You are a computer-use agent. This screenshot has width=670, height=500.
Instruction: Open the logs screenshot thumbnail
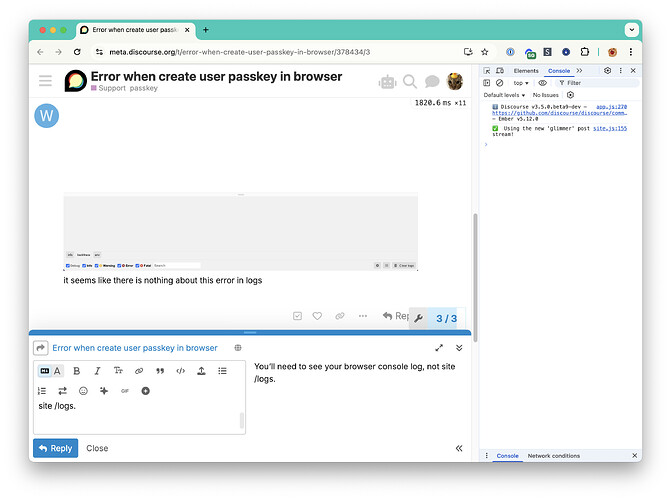(241, 232)
